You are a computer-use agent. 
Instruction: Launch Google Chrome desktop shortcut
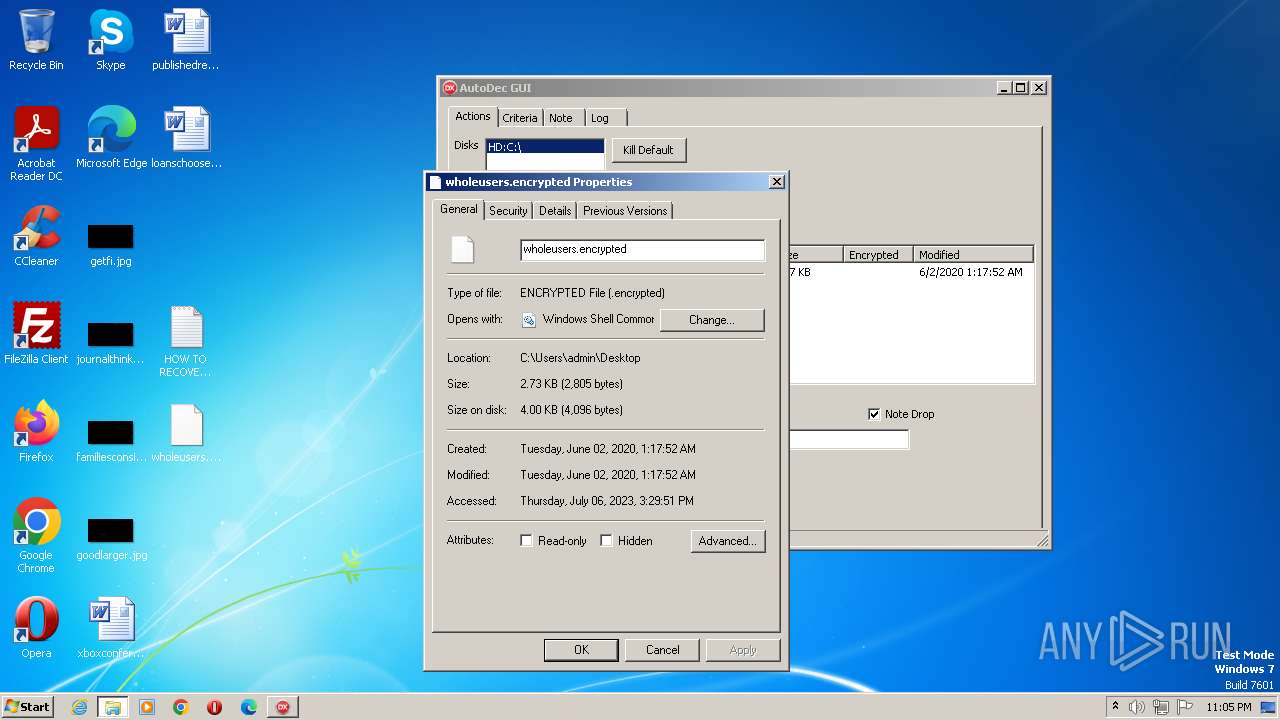pyautogui.click(x=36, y=536)
